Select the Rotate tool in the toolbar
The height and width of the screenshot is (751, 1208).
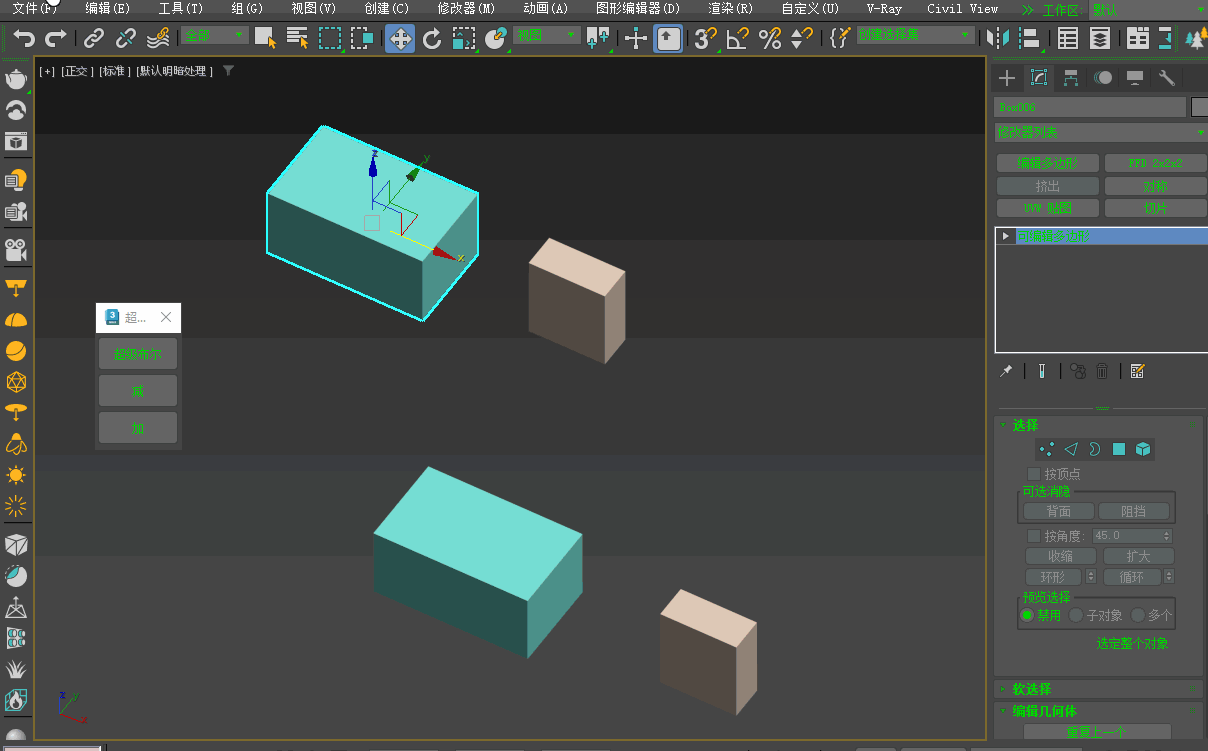(x=432, y=39)
